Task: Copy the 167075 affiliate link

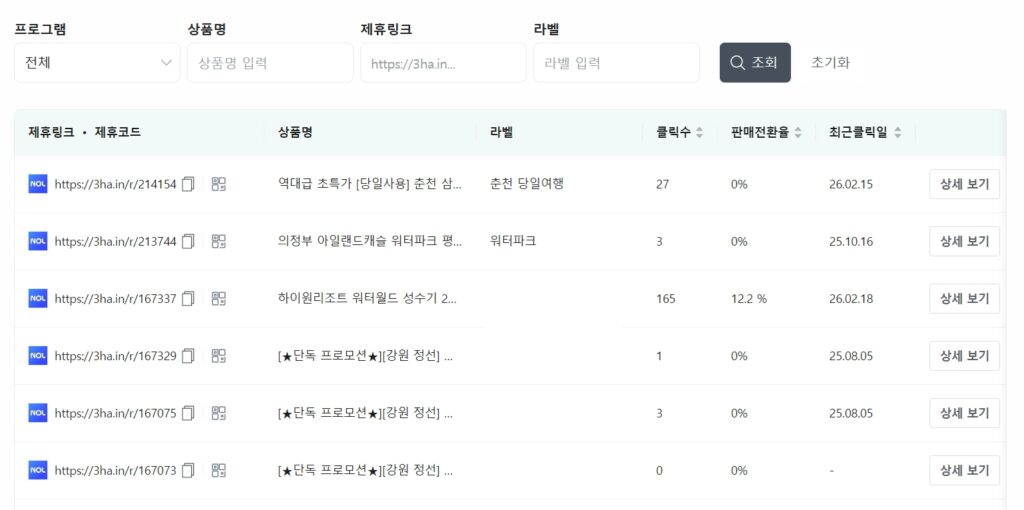Action: (188, 412)
